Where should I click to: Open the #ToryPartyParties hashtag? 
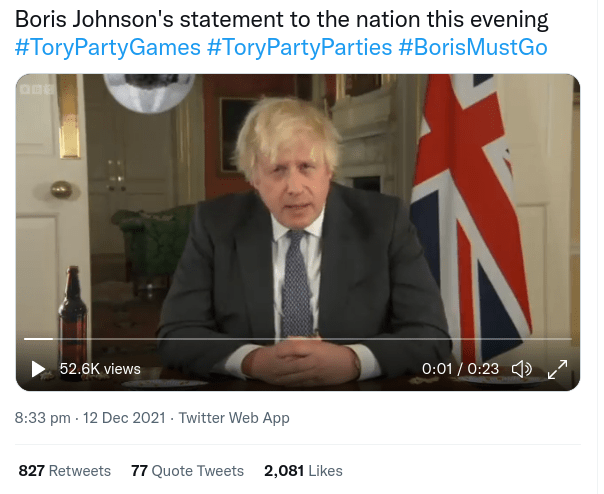pos(299,48)
